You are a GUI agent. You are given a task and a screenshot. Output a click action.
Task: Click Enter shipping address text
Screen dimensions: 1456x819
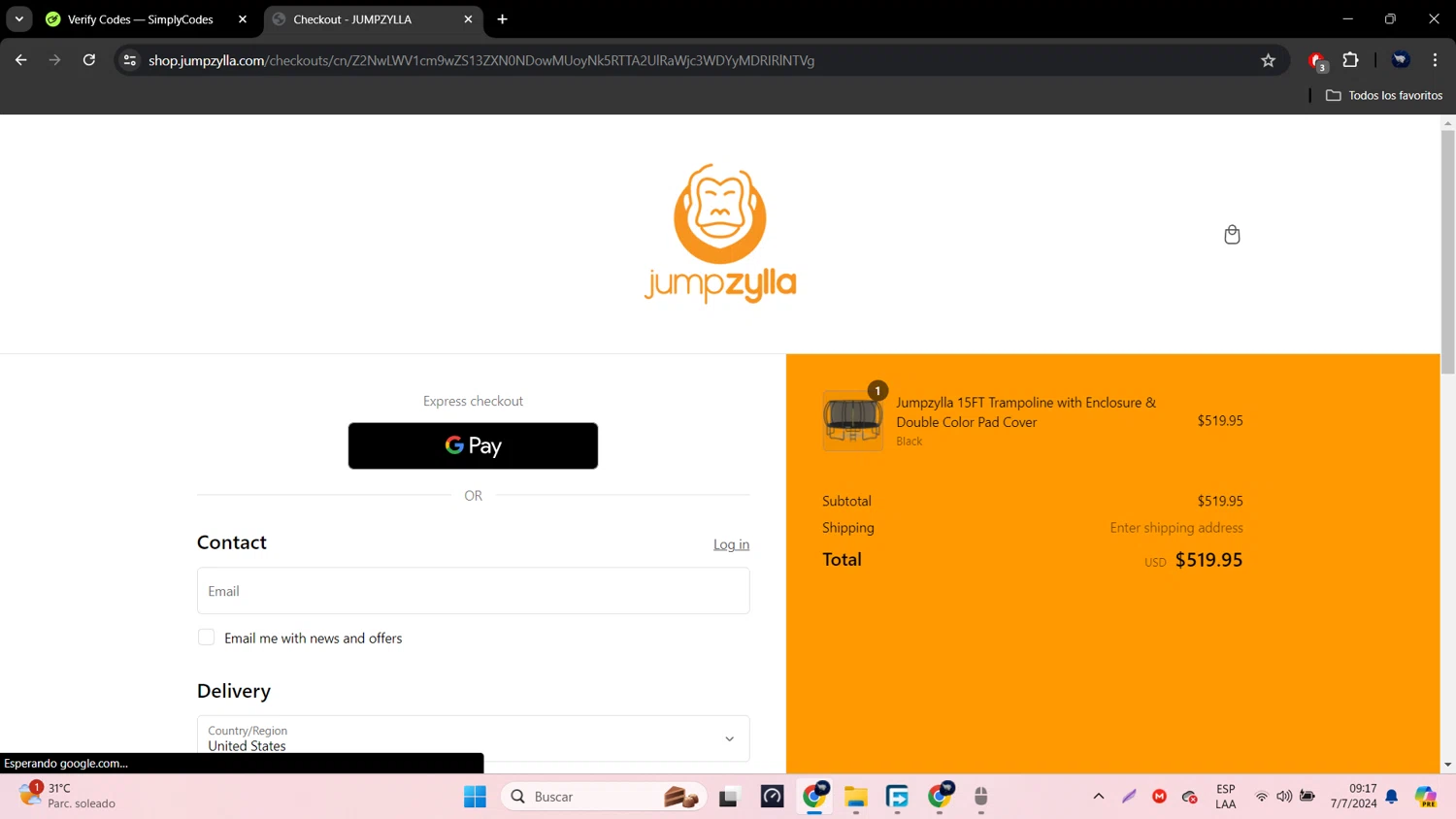coord(1176,528)
